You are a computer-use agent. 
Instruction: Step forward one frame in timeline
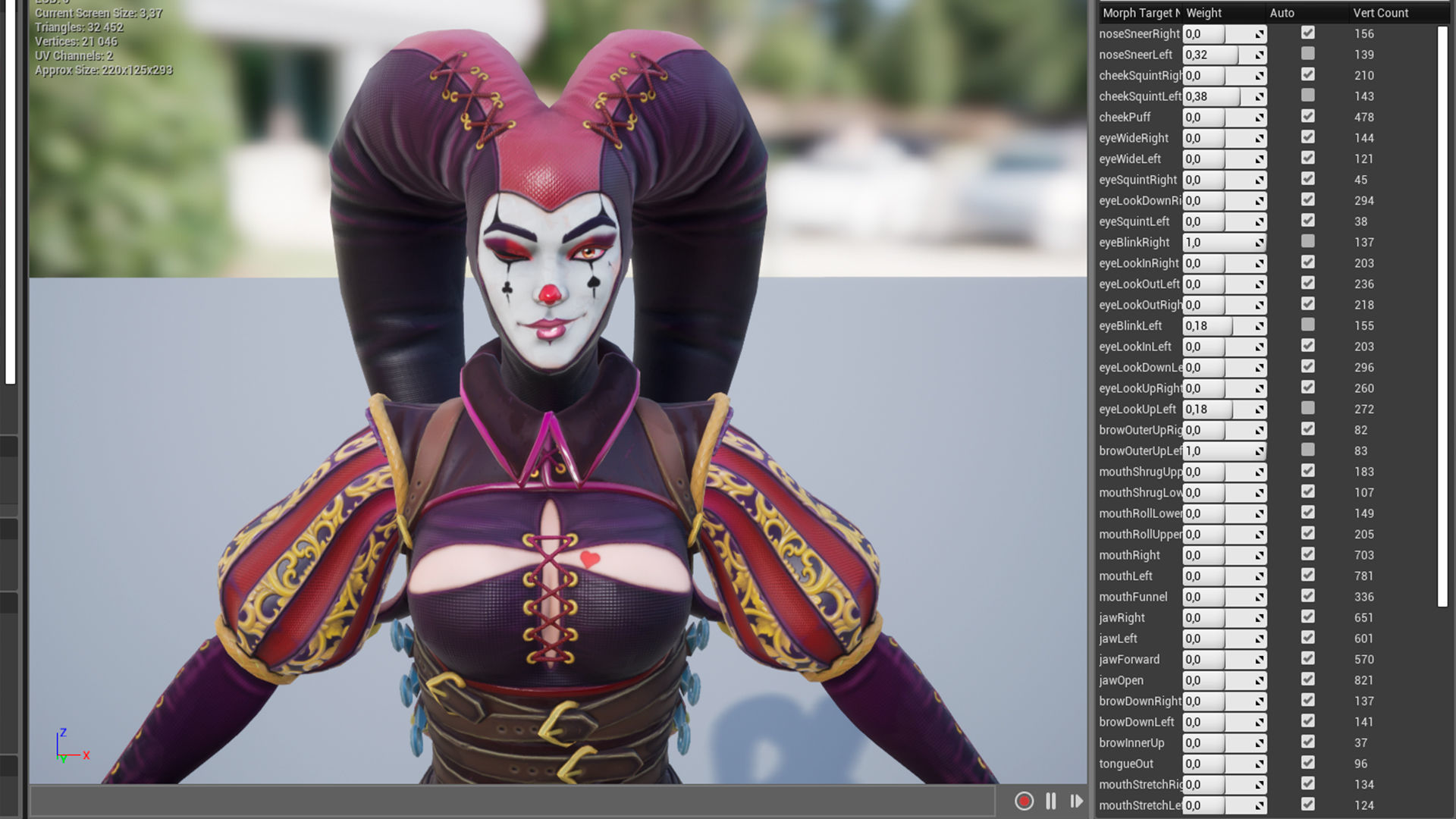1076,802
